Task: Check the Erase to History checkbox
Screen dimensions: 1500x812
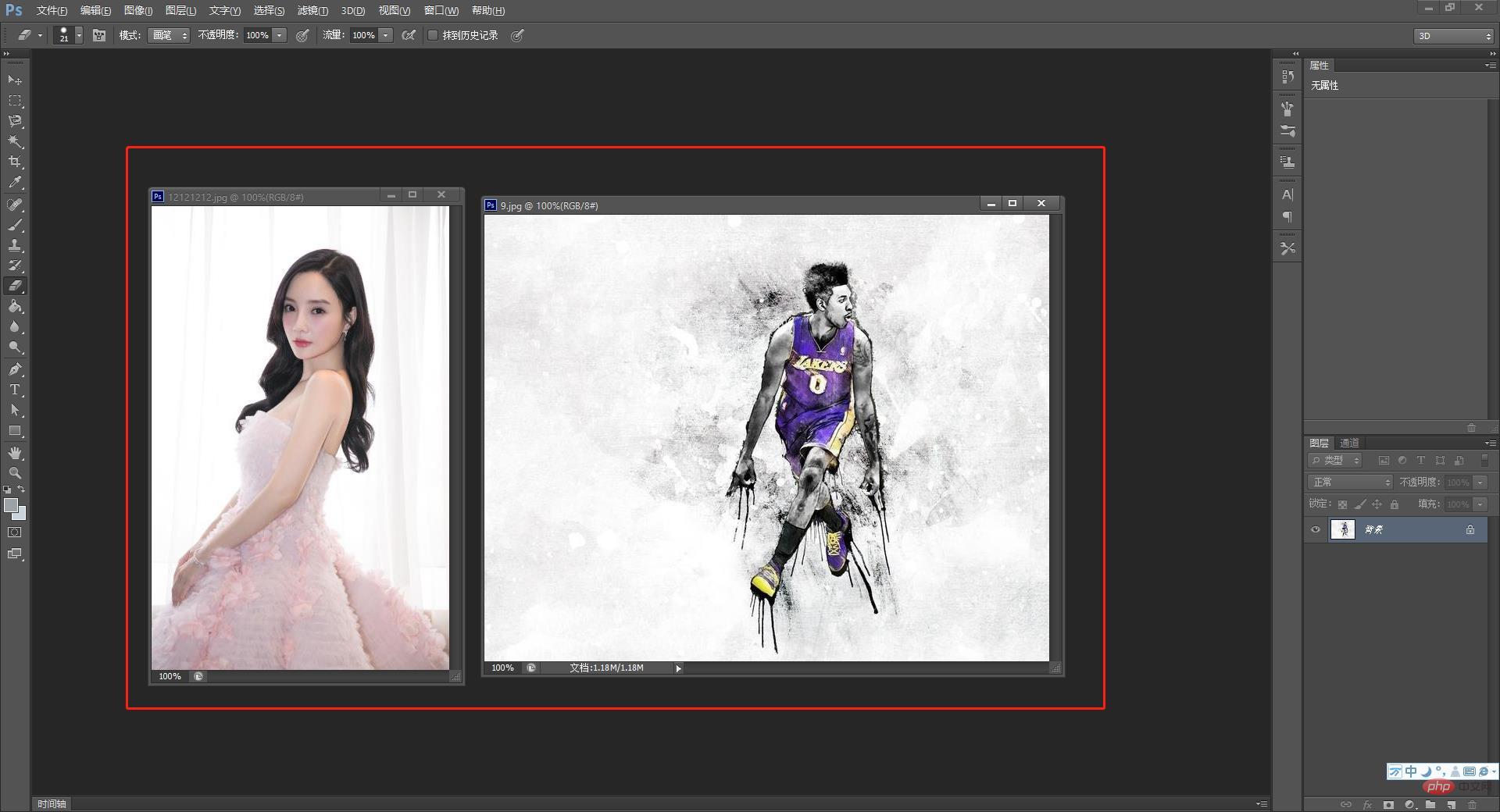Action: [x=433, y=35]
